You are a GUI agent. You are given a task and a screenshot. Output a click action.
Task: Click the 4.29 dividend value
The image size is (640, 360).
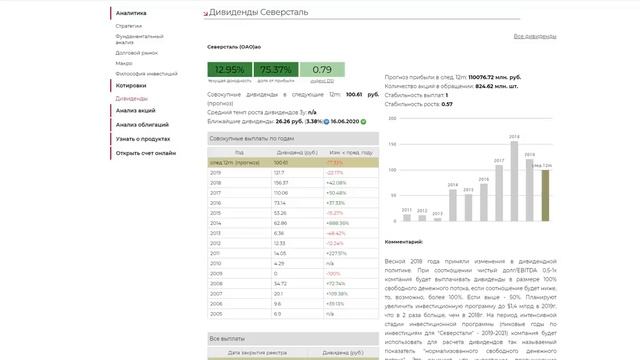pos(279,264)
